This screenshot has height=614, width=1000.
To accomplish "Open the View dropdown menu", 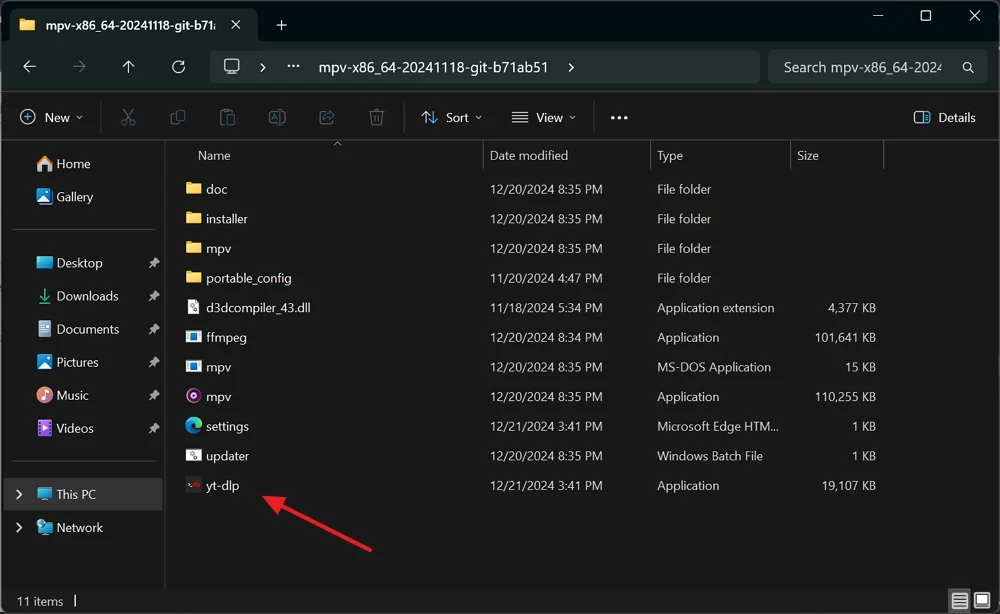I will (544, 117).
